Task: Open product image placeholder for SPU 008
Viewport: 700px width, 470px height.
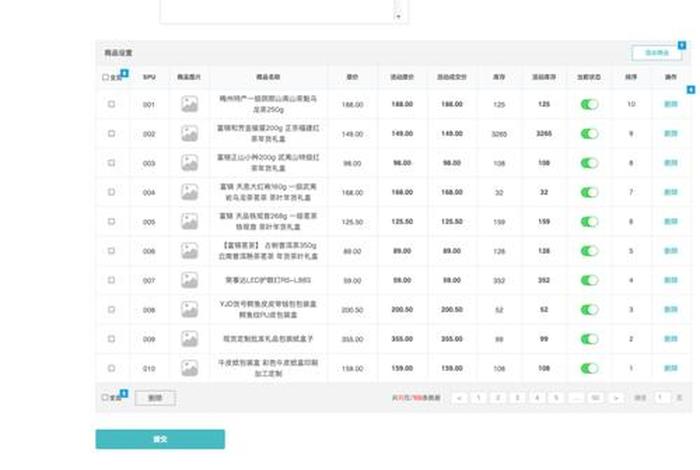Action: (189, 309)
